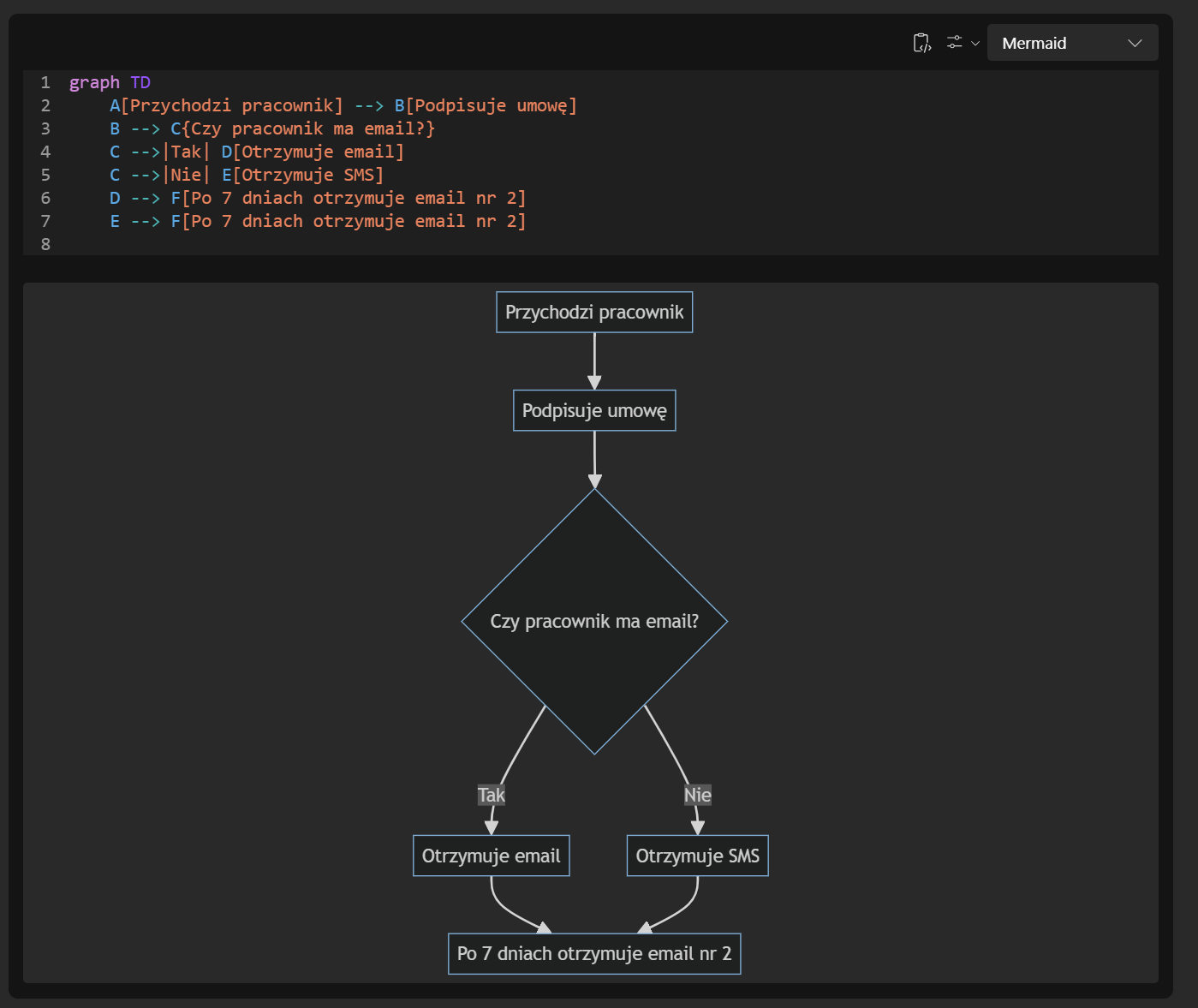
Task: Click the 'Otrzymuje SMS' diagram node
Action: [x=698, y=856]
